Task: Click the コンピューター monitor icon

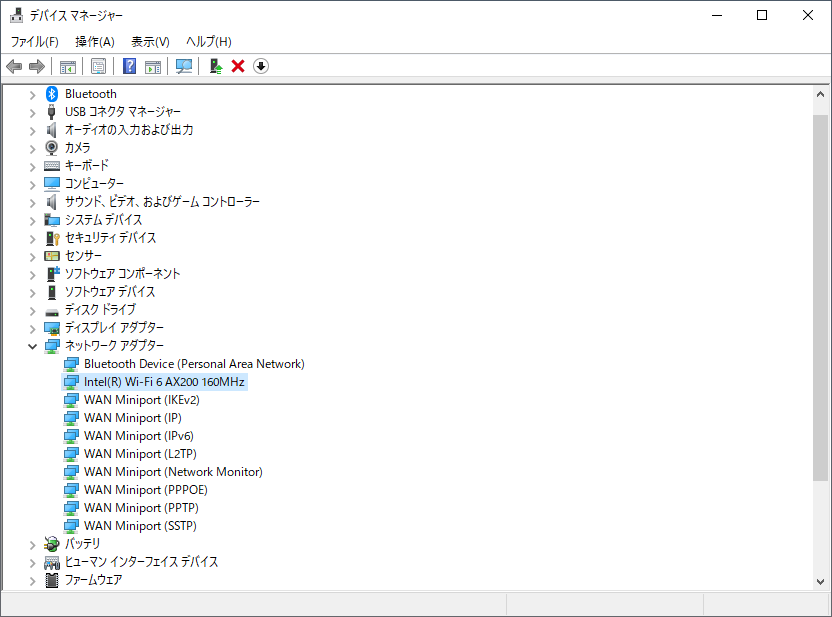Action: [x=52, y=184]
